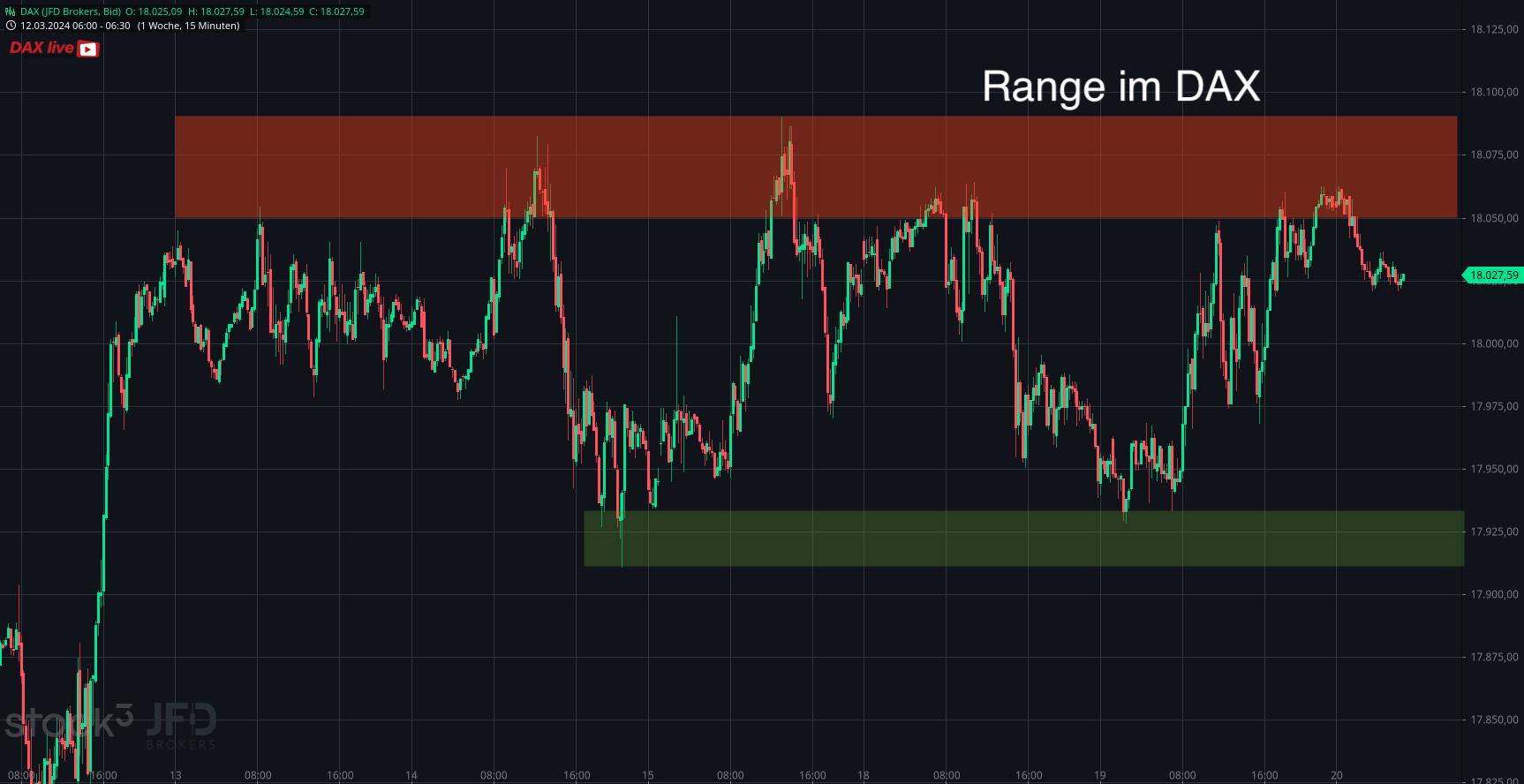Select the green support zone rectangle
Image resolution: width=1524 pixels, height=784 pixels.
coord(1023,539)
